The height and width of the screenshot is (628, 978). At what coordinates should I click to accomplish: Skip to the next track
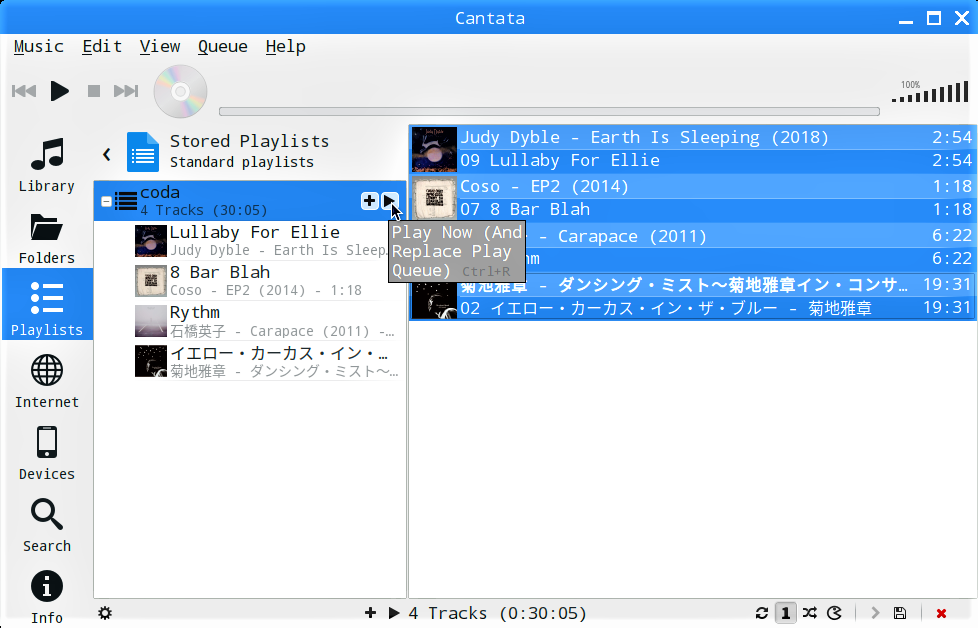[126, 91]
